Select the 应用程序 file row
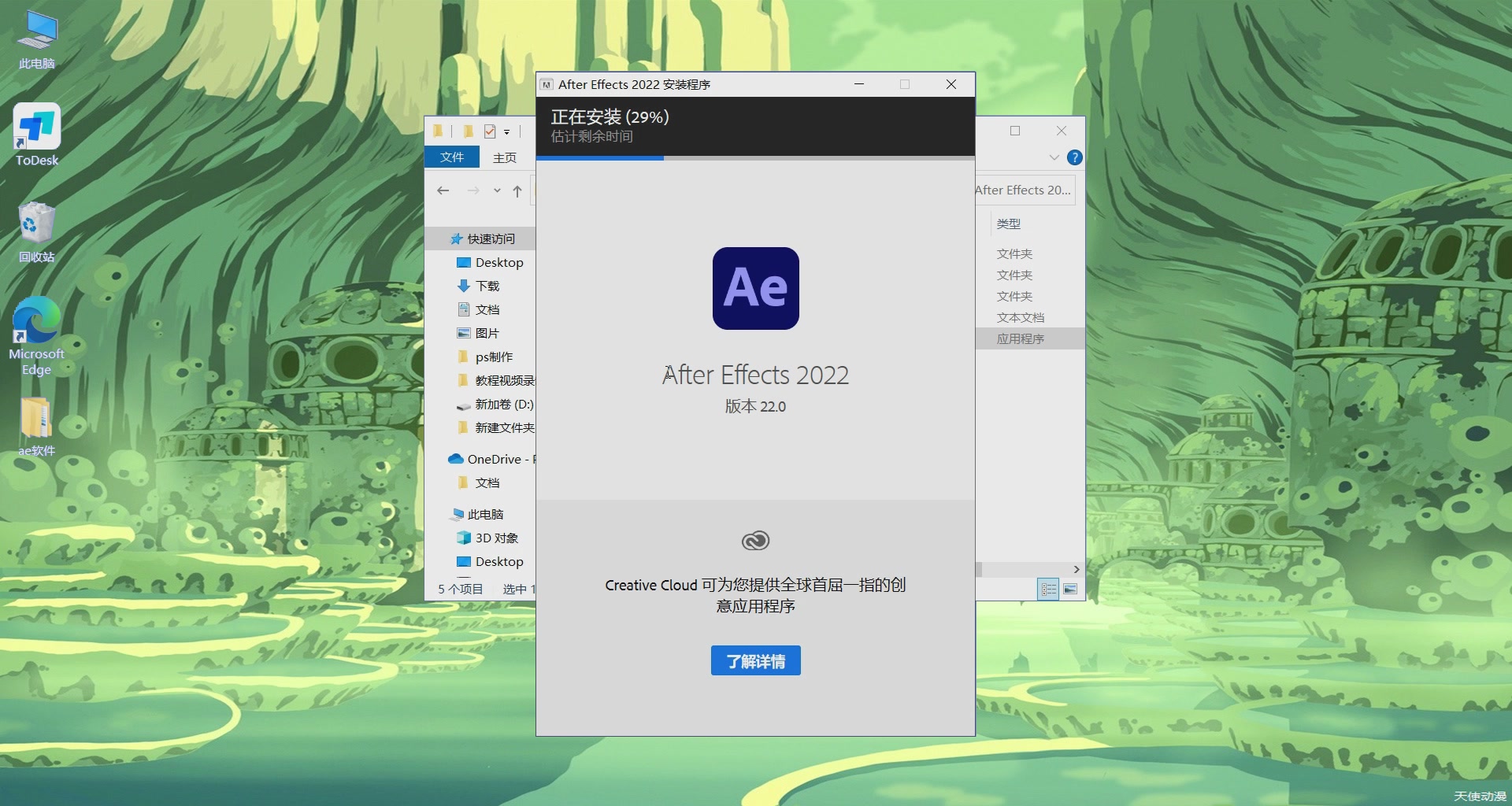 (1030, 338)
